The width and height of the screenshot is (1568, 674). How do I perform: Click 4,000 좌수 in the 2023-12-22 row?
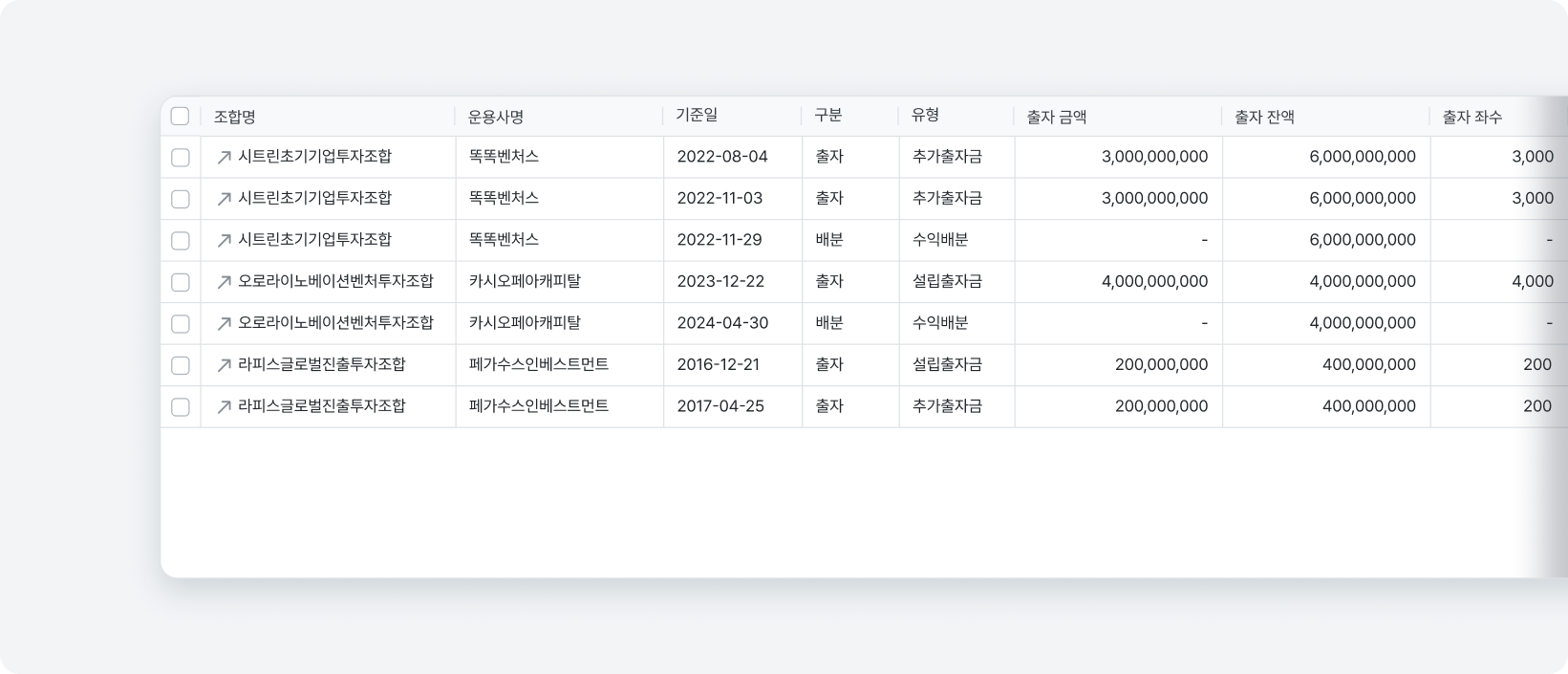[x=1533, y=281]
